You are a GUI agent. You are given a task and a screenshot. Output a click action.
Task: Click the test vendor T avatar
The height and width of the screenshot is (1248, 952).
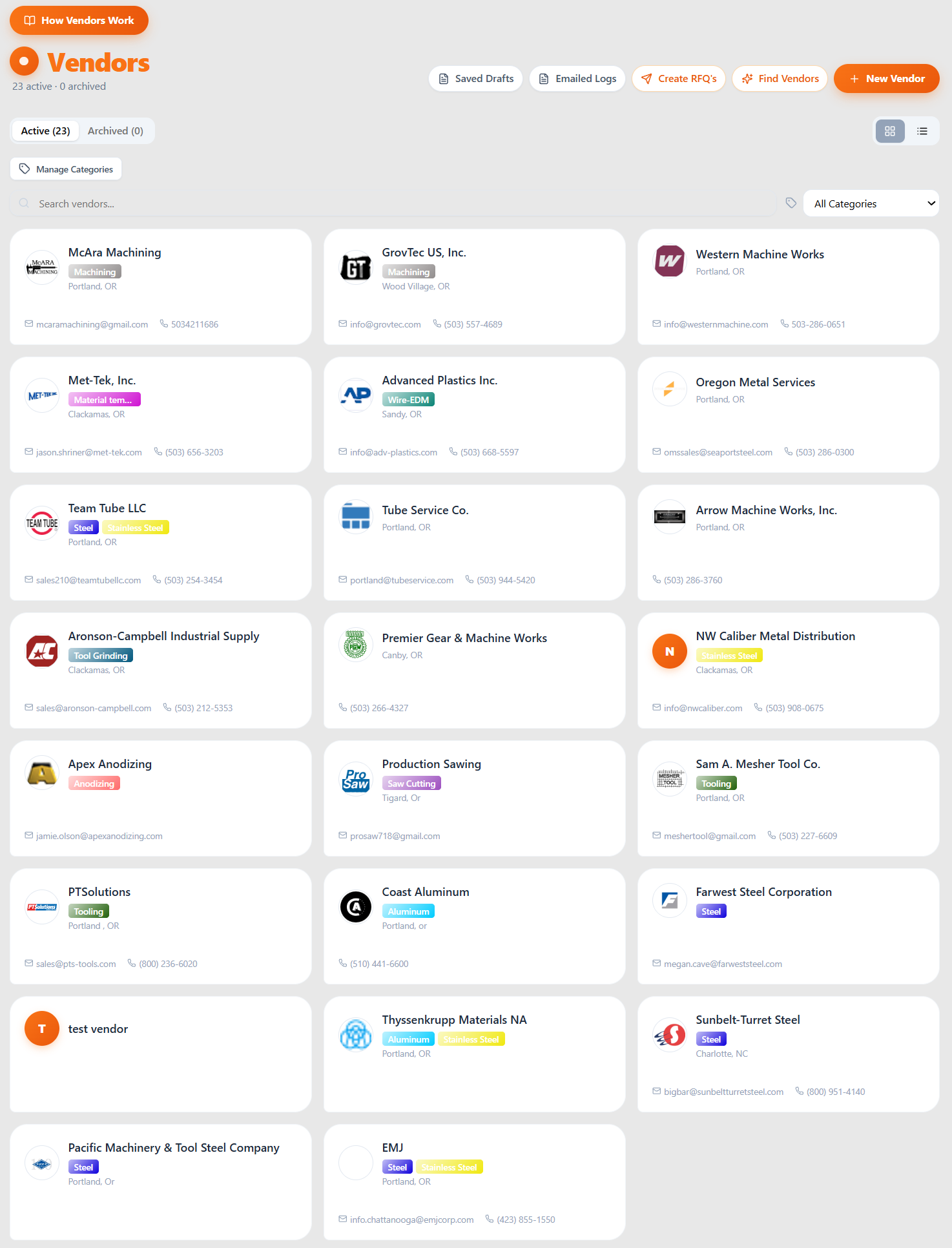pyautogui.click(x=42, y=1028)
